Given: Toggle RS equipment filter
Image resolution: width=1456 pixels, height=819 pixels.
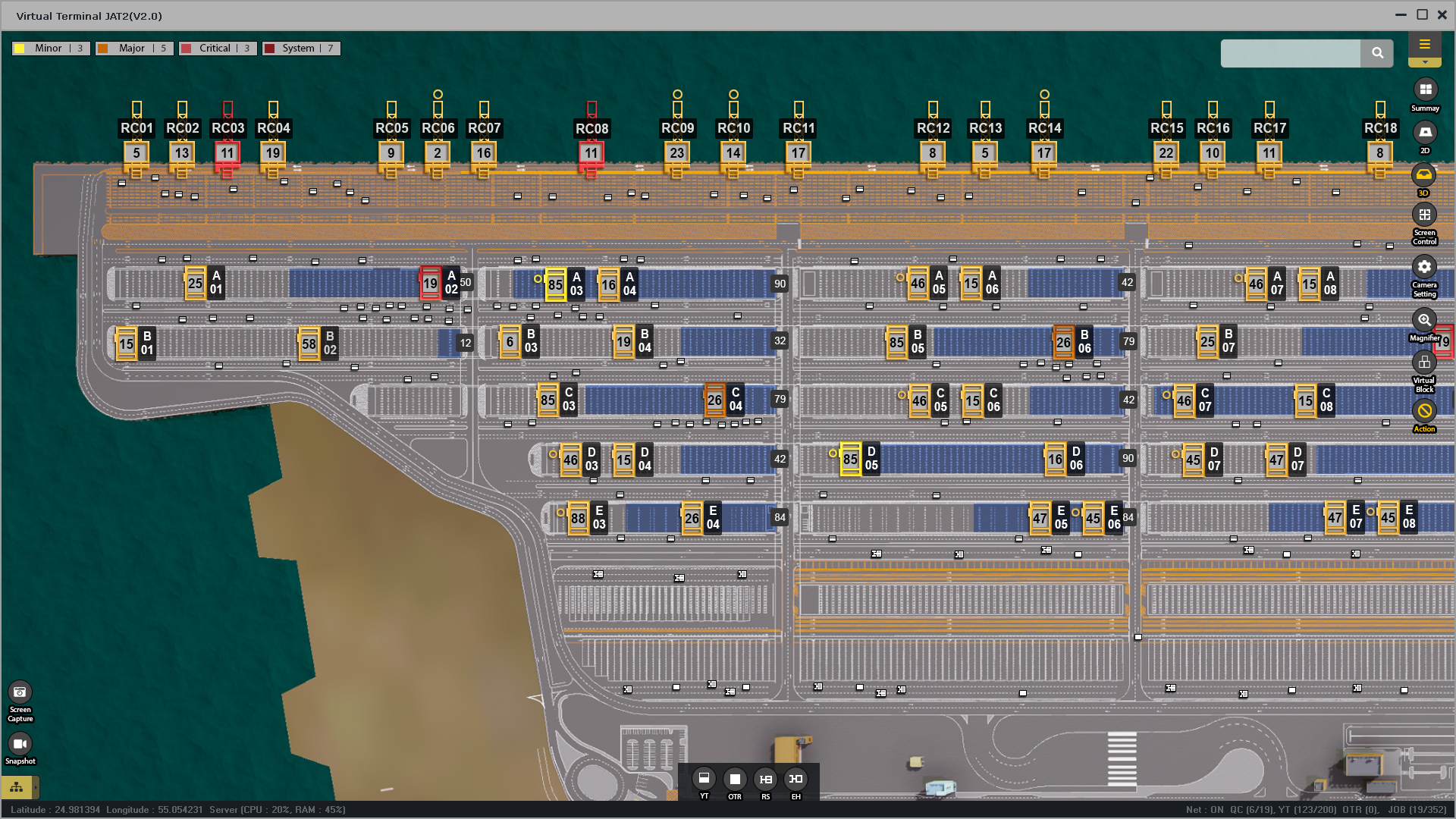Looking at the screenshot, I should [x=766, y=779].
